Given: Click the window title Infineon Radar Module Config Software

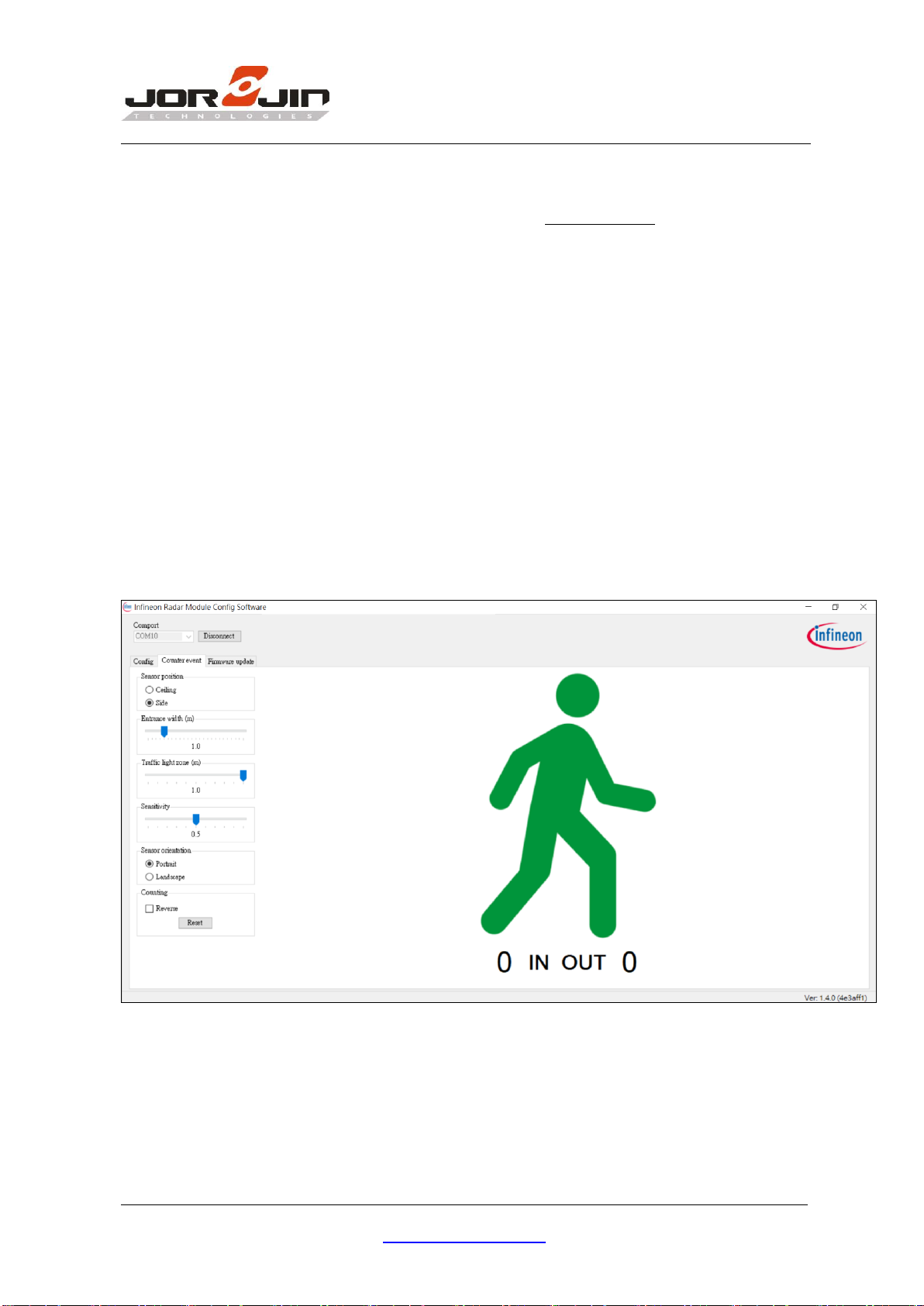Looking at the screenshot, I should [200, 607].
